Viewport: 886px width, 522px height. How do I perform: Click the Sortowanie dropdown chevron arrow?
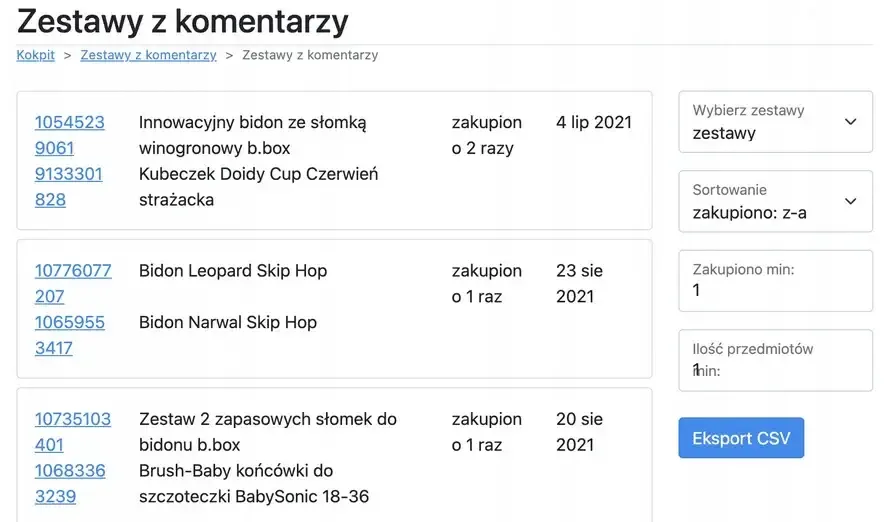(x=851, y=201)
